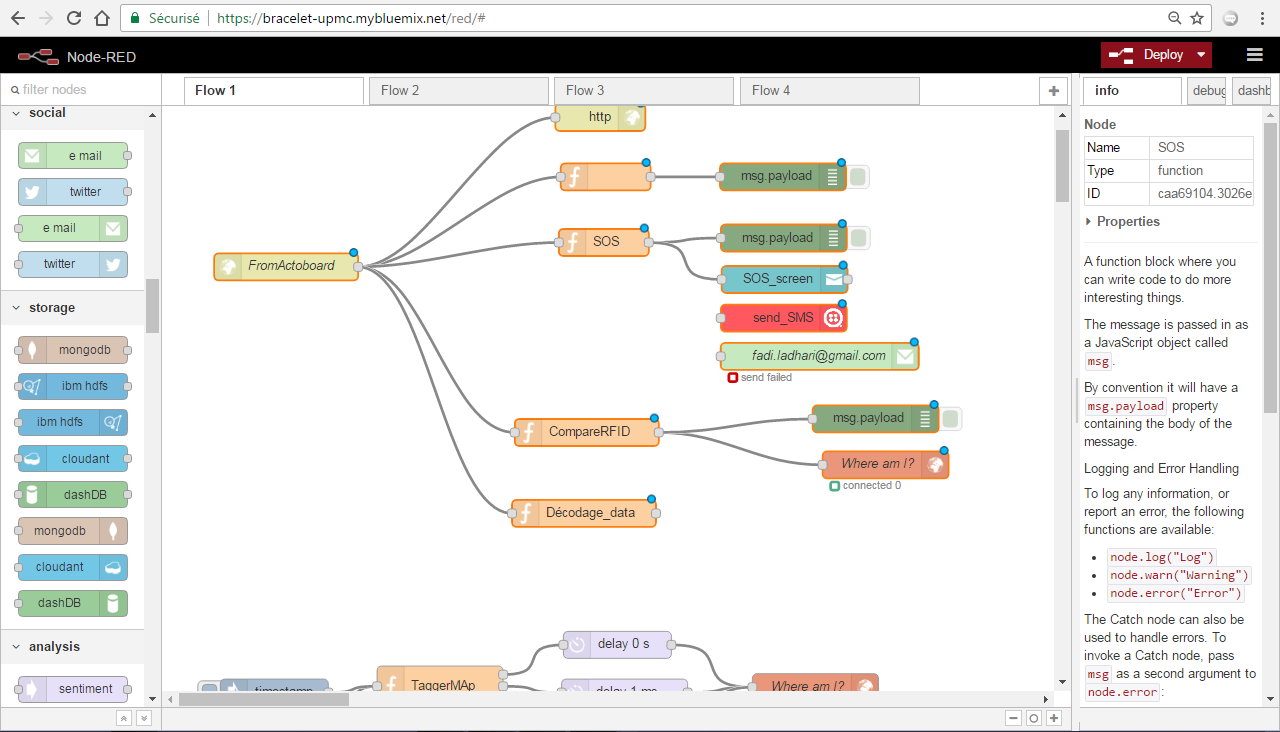
Task: Select the mongodb palette node with right icon
Action: 73,531
